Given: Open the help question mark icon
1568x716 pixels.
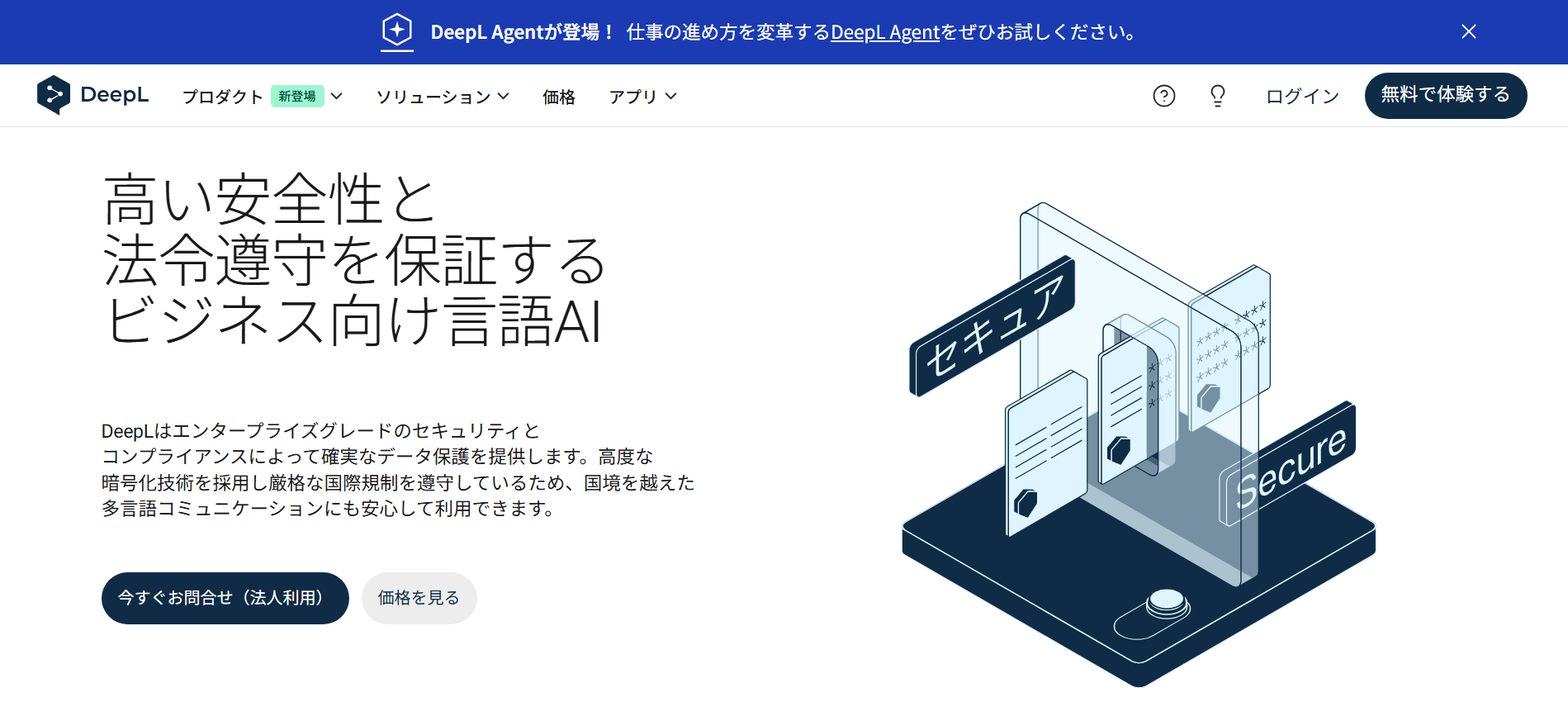Looking at the screenshot, I should tap(1164, 96).
